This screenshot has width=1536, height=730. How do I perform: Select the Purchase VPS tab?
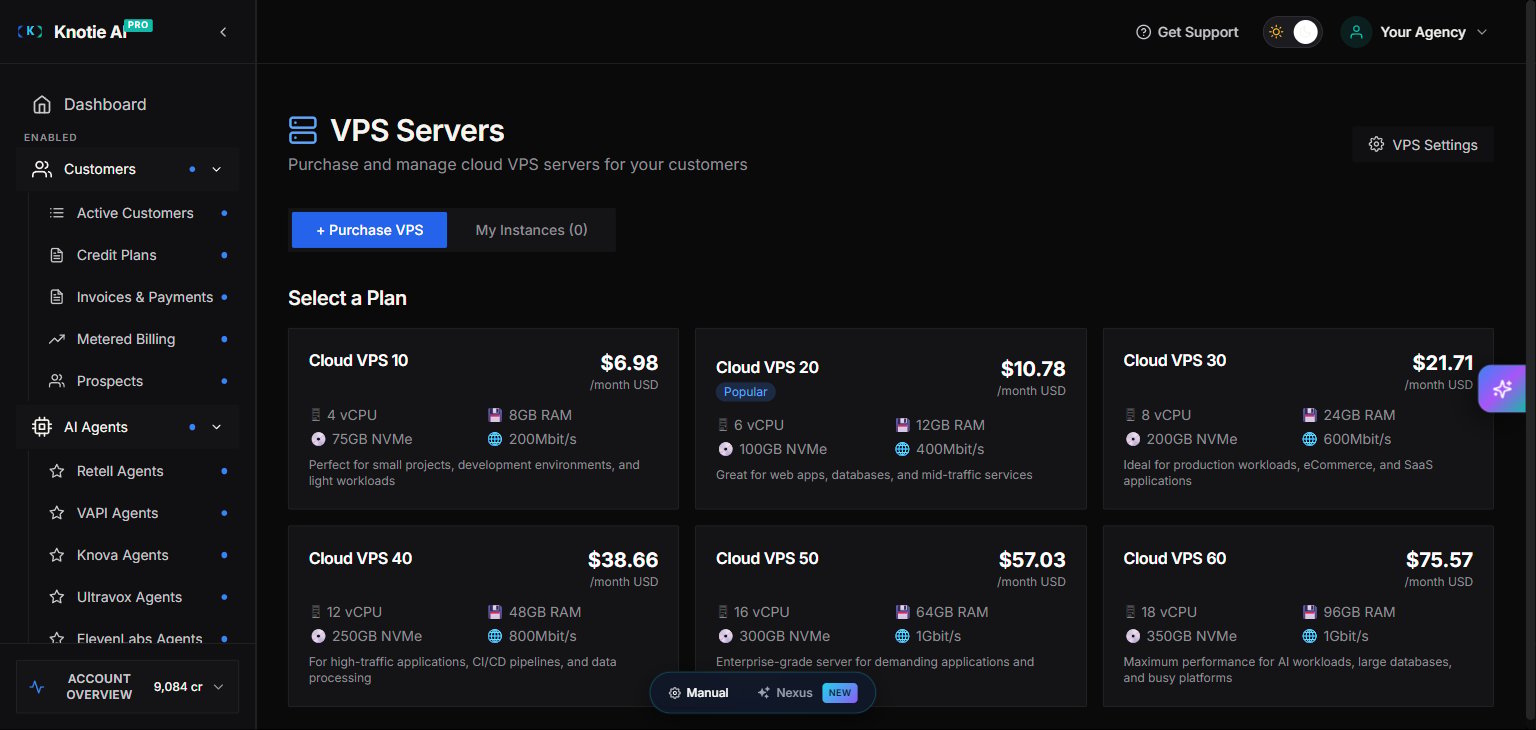[x=369, y=230]
